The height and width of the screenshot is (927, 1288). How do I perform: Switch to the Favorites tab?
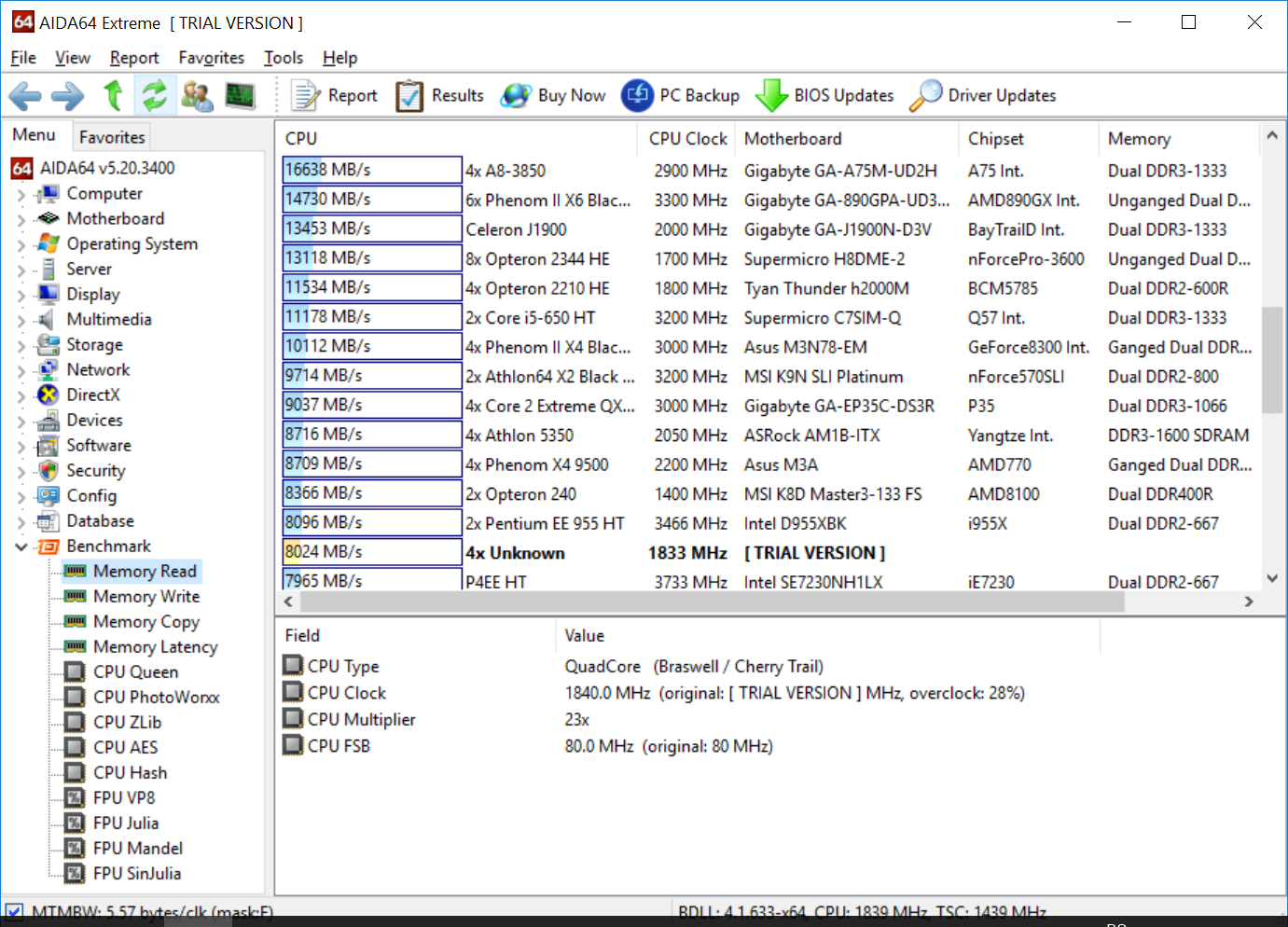coord(112,137)
